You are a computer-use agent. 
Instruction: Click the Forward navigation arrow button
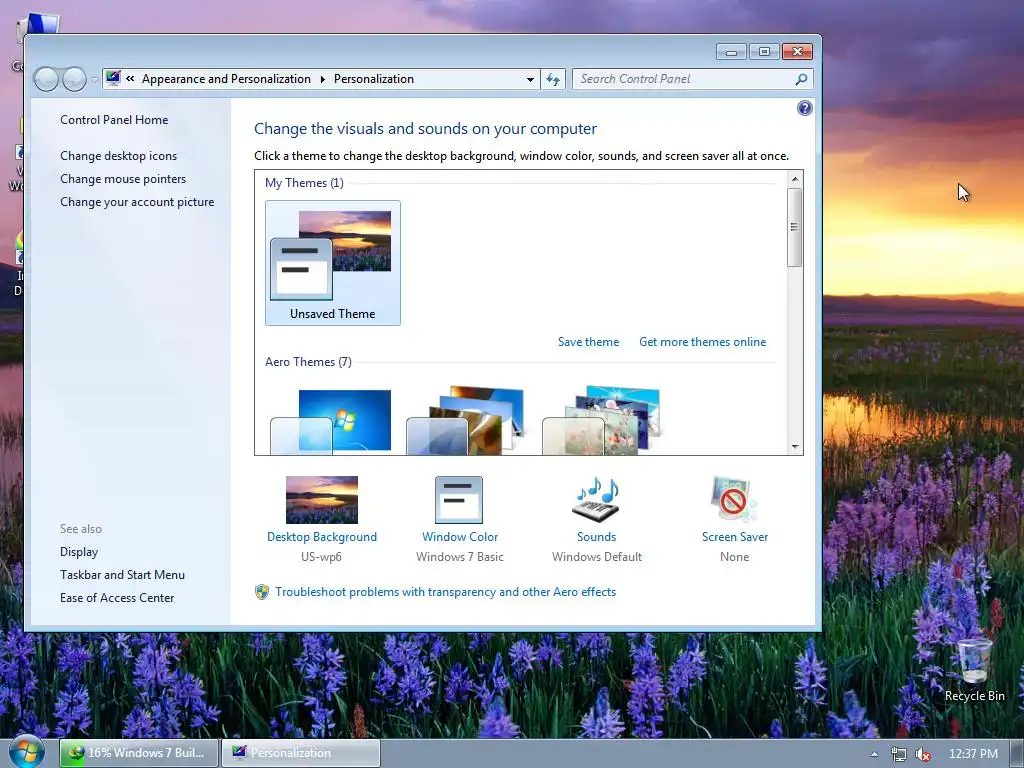click(74, 79)
